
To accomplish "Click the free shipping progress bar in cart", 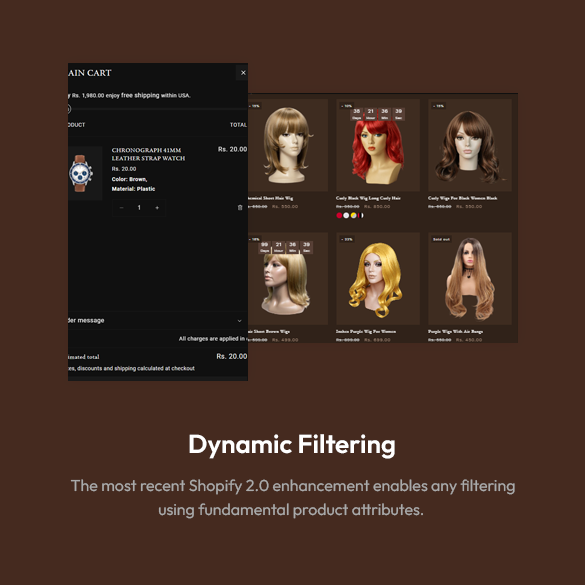I will pyautogui.click(x=157, y=109).
